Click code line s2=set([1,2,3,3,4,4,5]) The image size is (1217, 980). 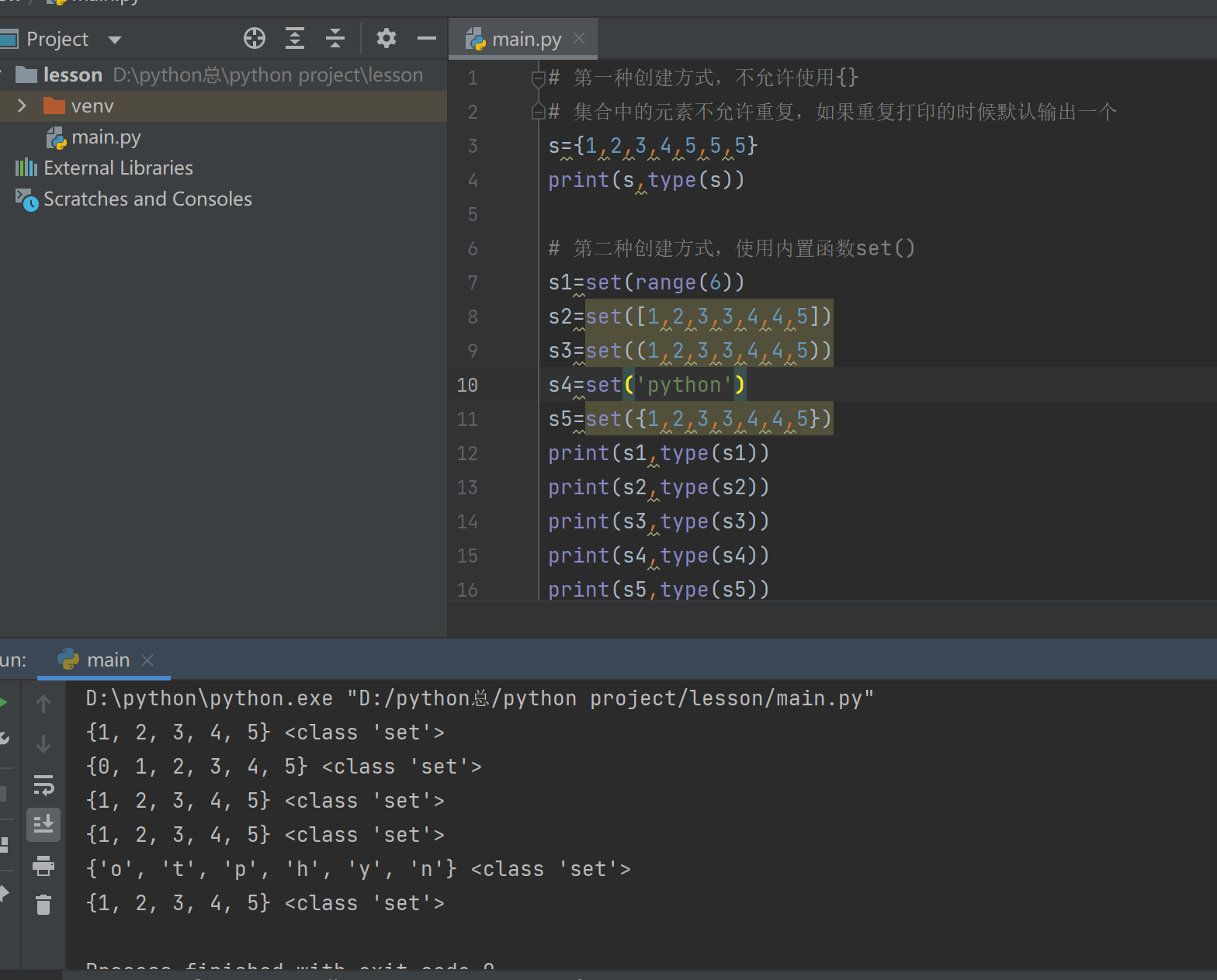coord(690,317)
